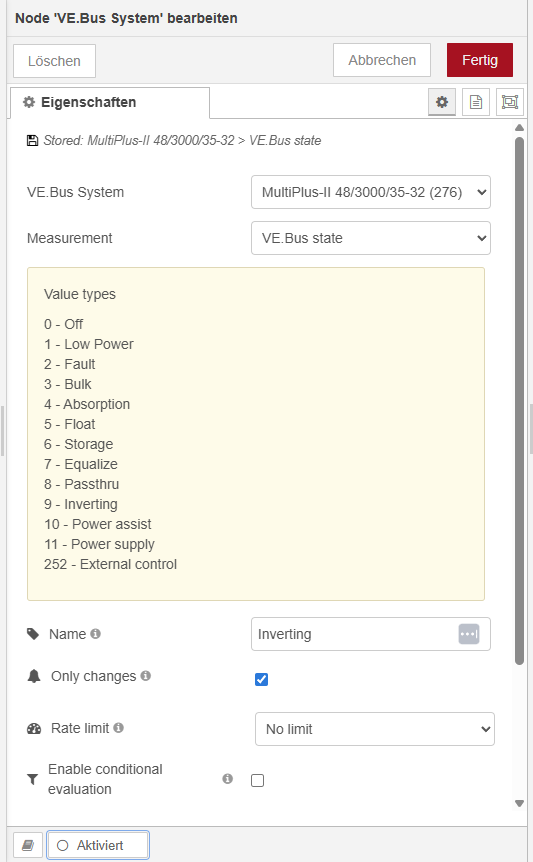Open the Rate limit dropdown
This screenshot has width=533, height=862.
(x=375, y=729)
